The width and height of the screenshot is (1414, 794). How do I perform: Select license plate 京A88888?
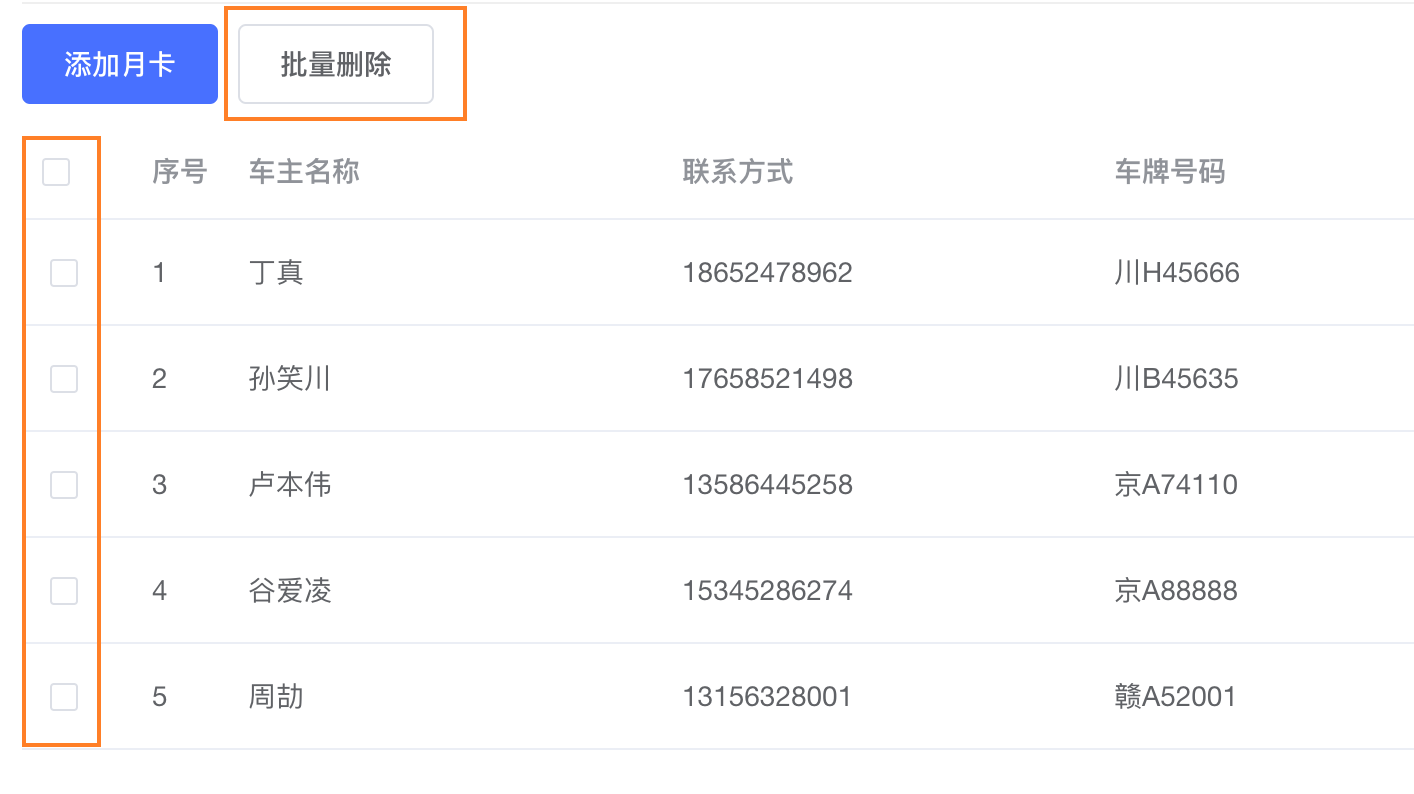pyautogui.click(x=1176, y=591)
